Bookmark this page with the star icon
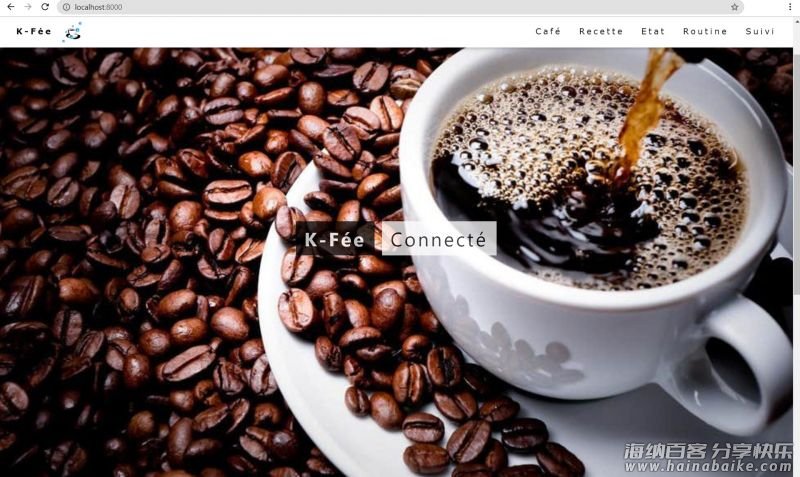The image size is (800, 477). pos(735,7)
